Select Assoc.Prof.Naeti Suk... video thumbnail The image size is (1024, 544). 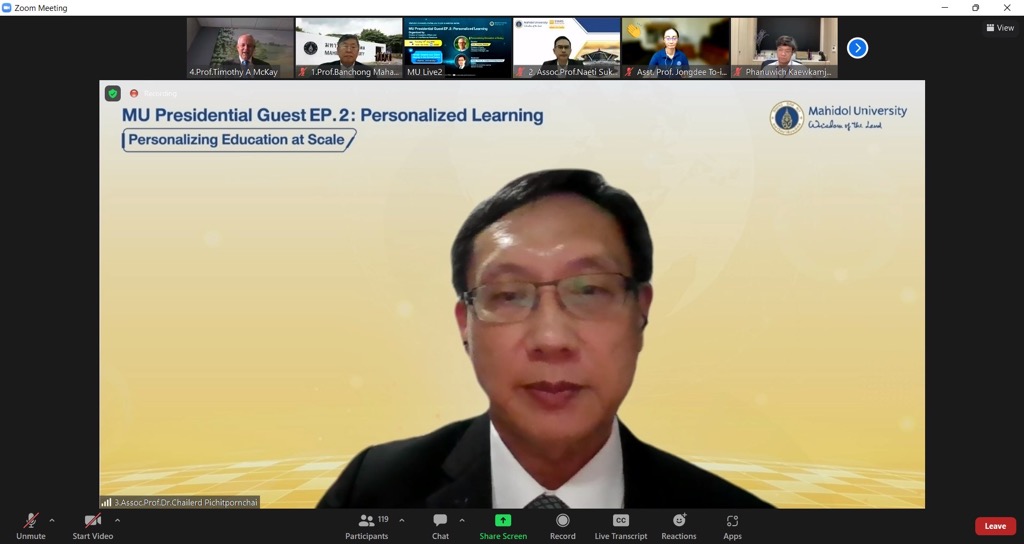point(567,48)
